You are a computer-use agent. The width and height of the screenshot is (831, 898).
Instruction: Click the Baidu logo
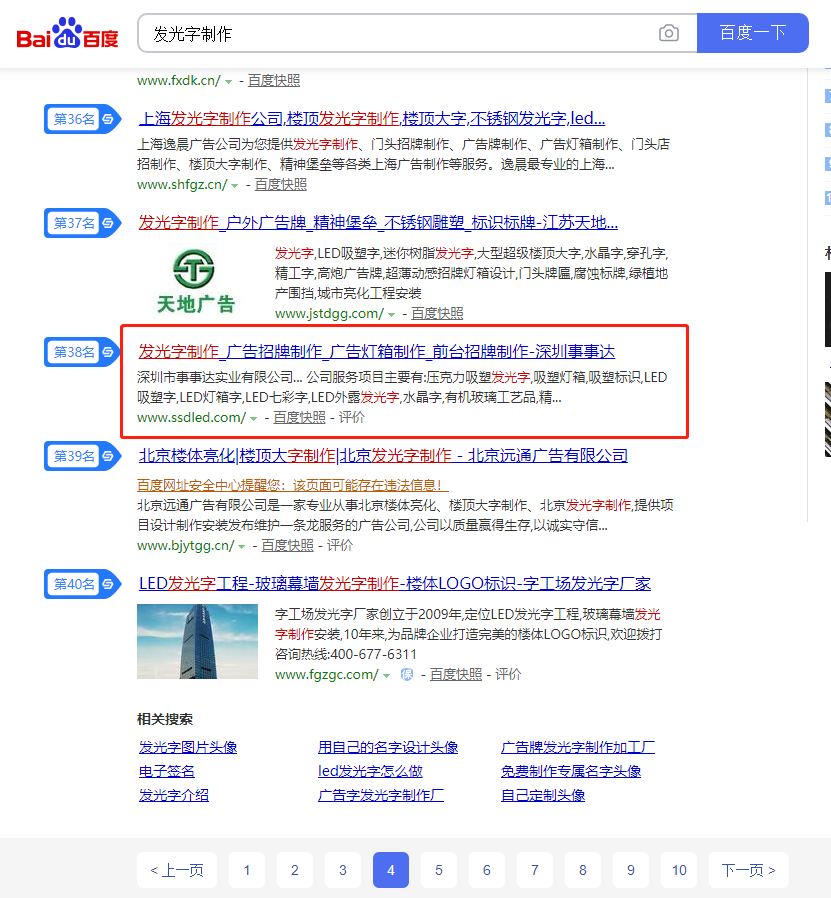(x=68, y=33)
